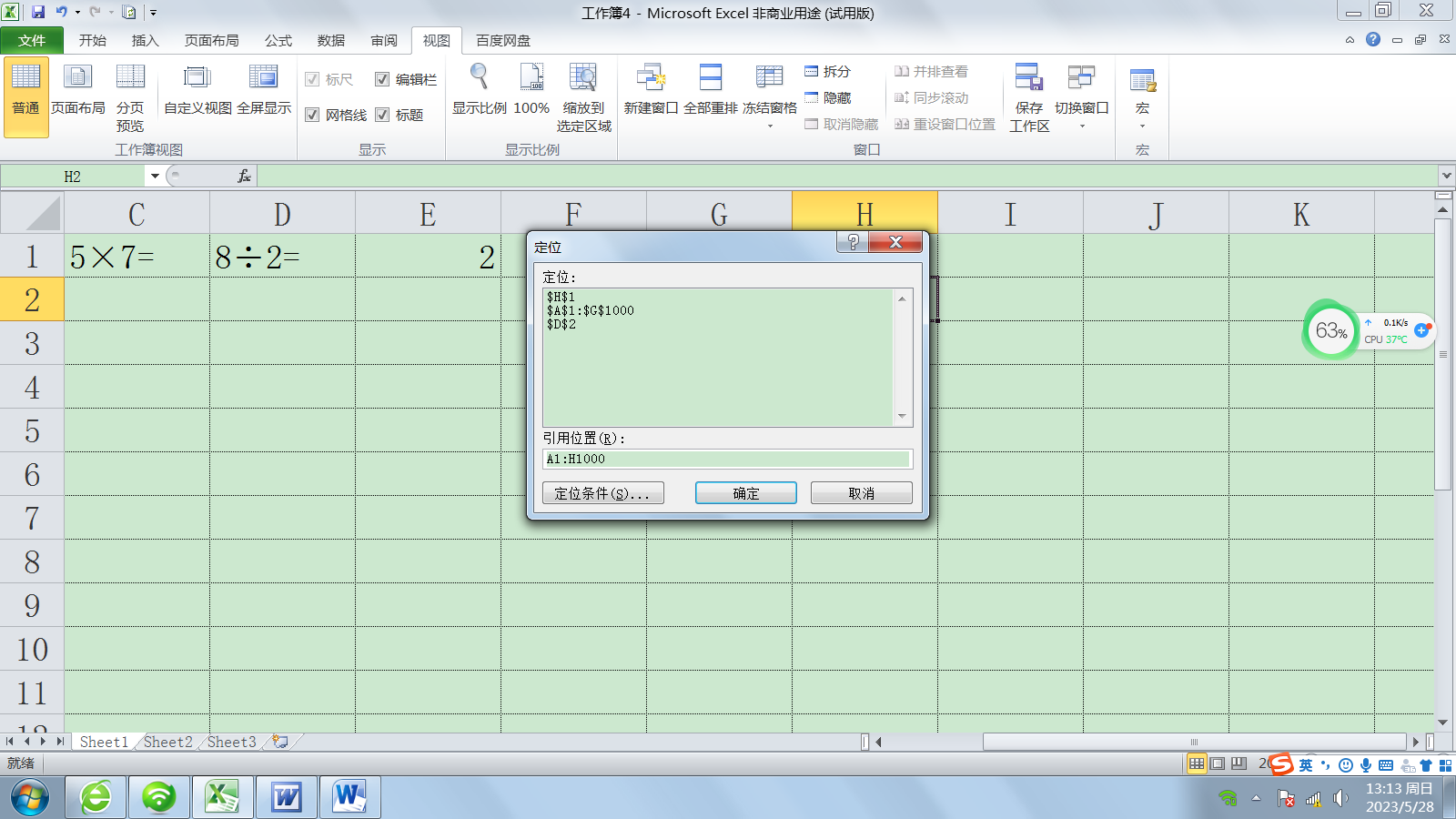1456x819 pixels.
Task: Switch to the Sheet3 tab
Action: click(x=231, y=742)
